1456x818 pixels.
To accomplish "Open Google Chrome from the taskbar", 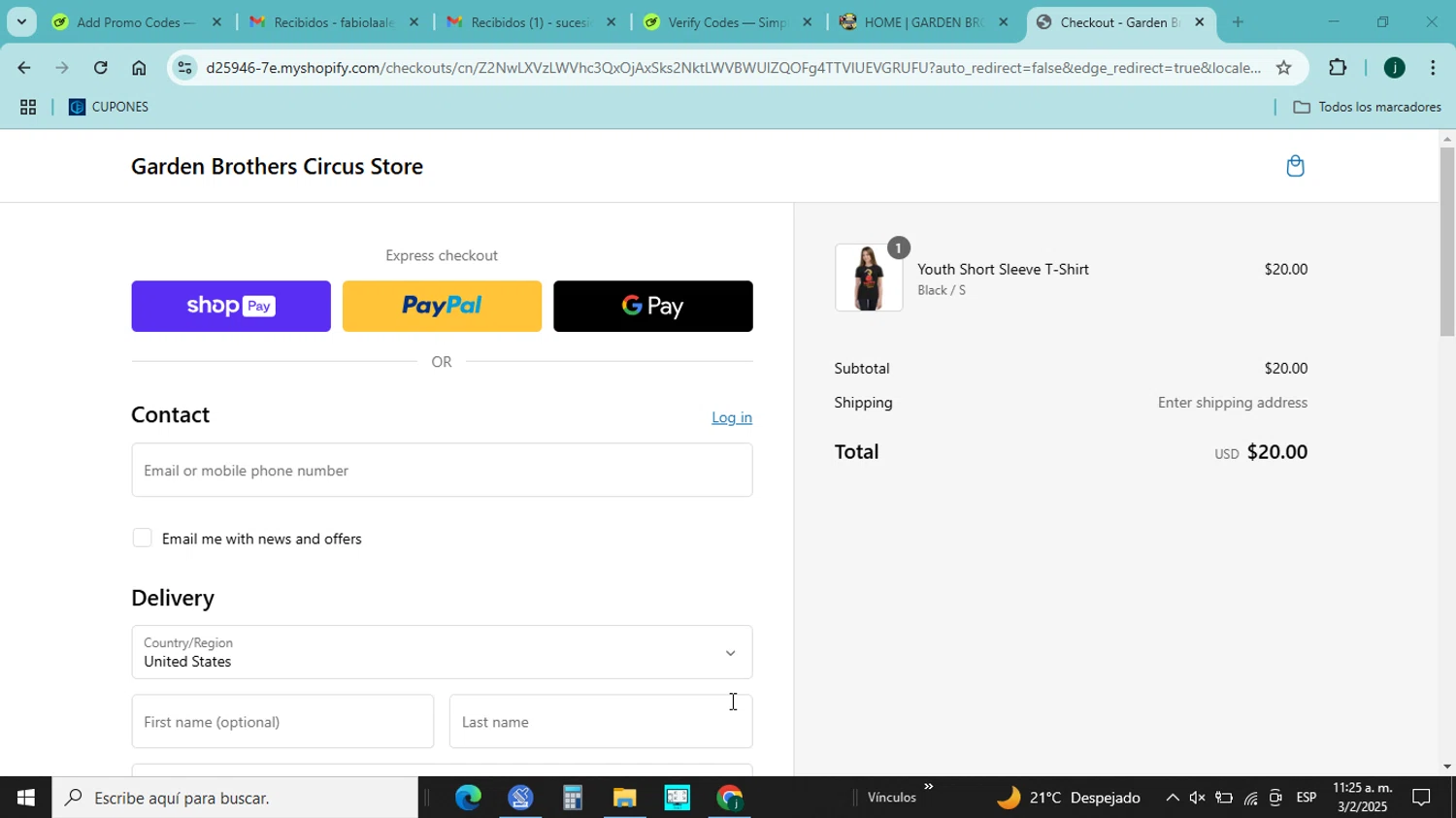I will tap(730, 798).
